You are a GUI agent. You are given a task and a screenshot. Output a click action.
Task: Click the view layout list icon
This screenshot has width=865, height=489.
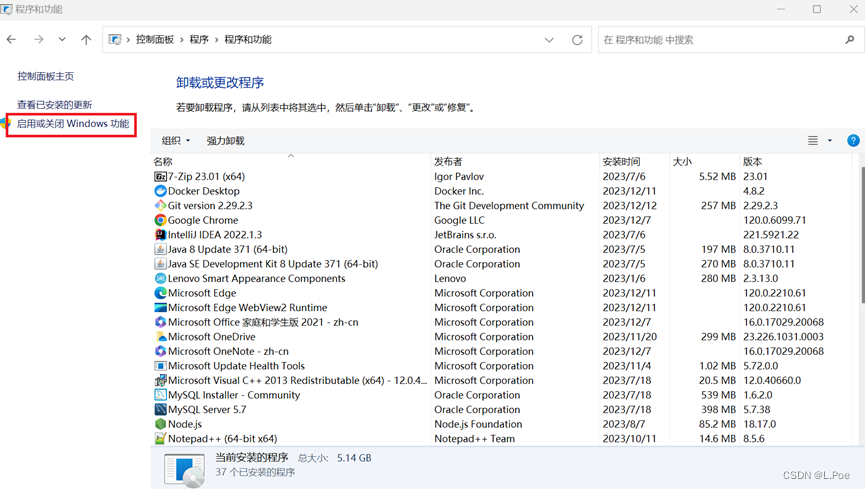(813, 141)
